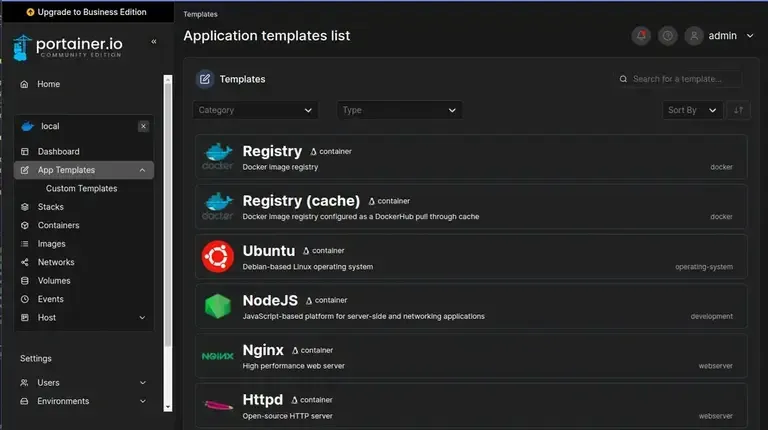This screenshot has width=768, height=430.
Task: Click the development tag on NodeJS
Action: tap(712, 316)
